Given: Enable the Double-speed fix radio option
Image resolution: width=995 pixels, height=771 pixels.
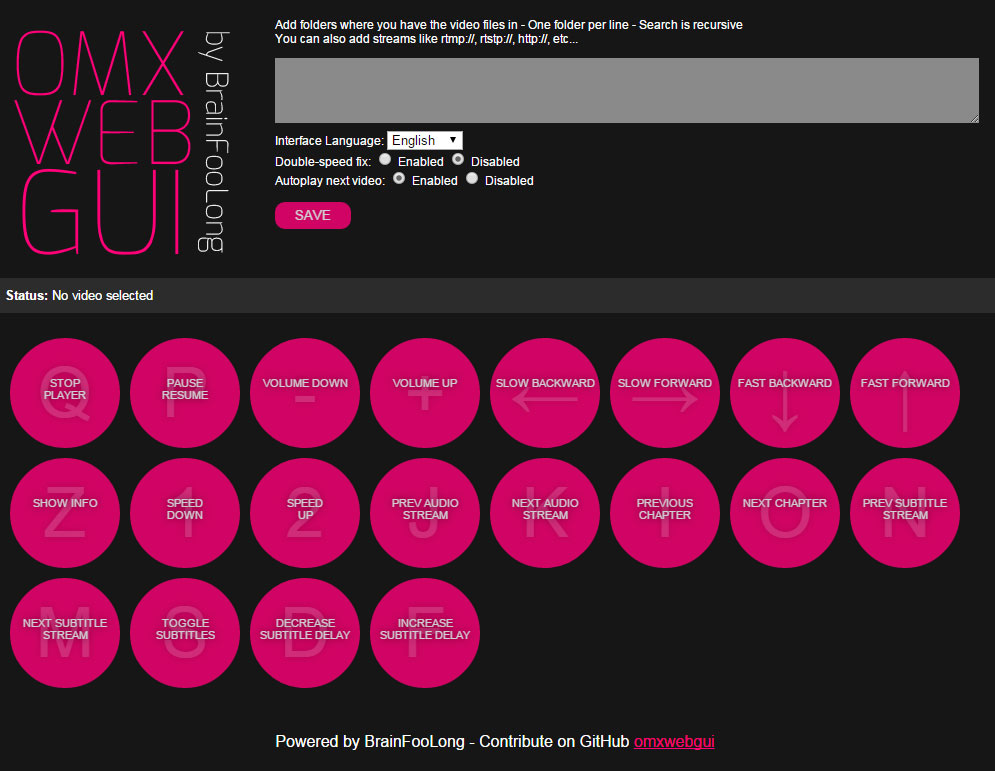Looking at the screenshot, I should (385, 159).
